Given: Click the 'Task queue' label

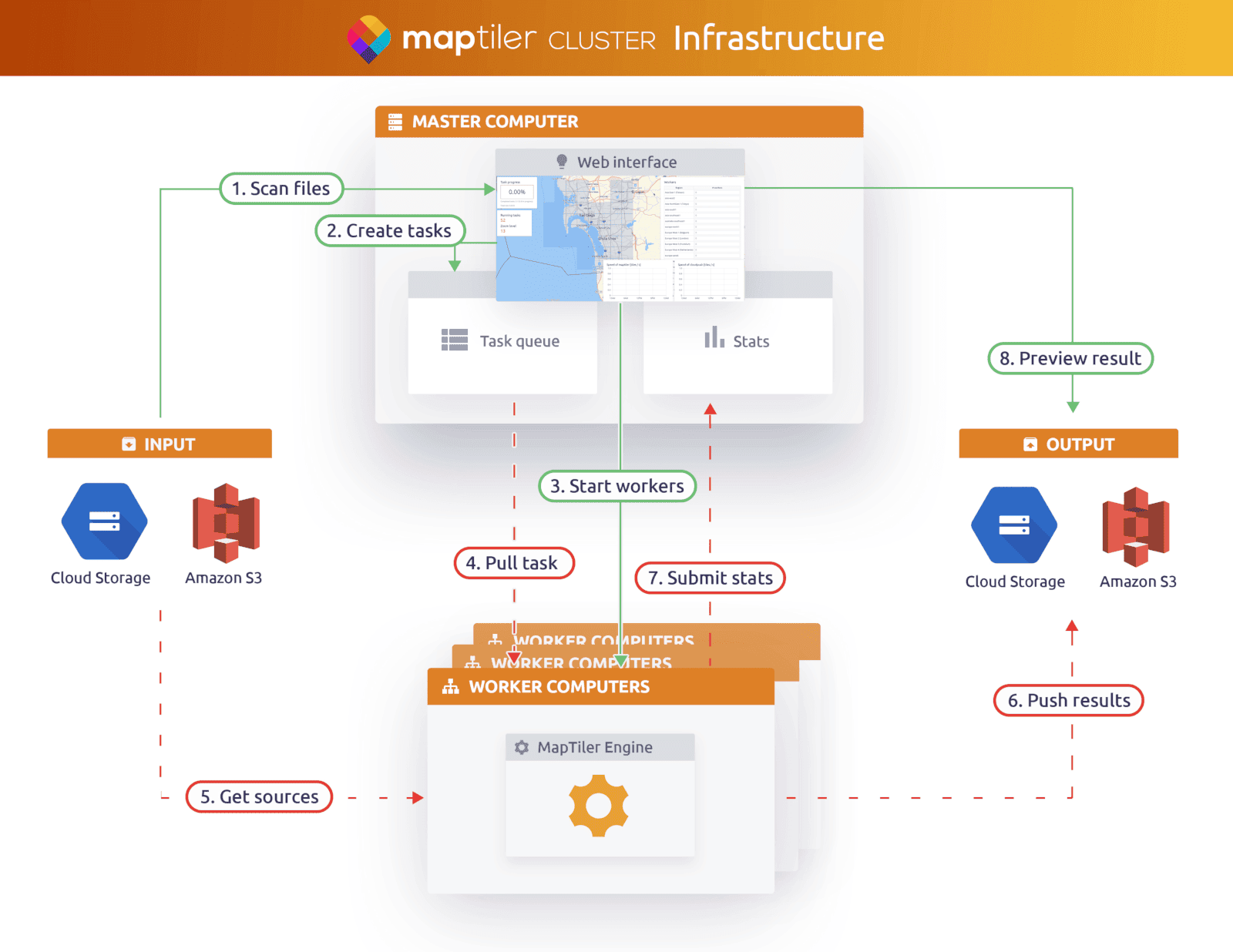Looking at the screenshot, I should (519, 341).
